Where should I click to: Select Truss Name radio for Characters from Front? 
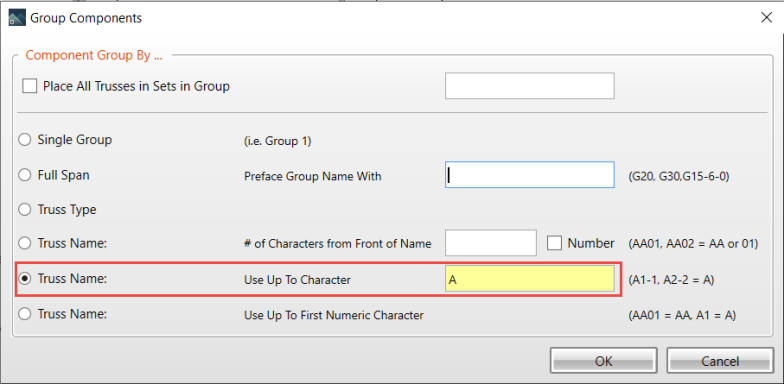[x=24, y=244]
